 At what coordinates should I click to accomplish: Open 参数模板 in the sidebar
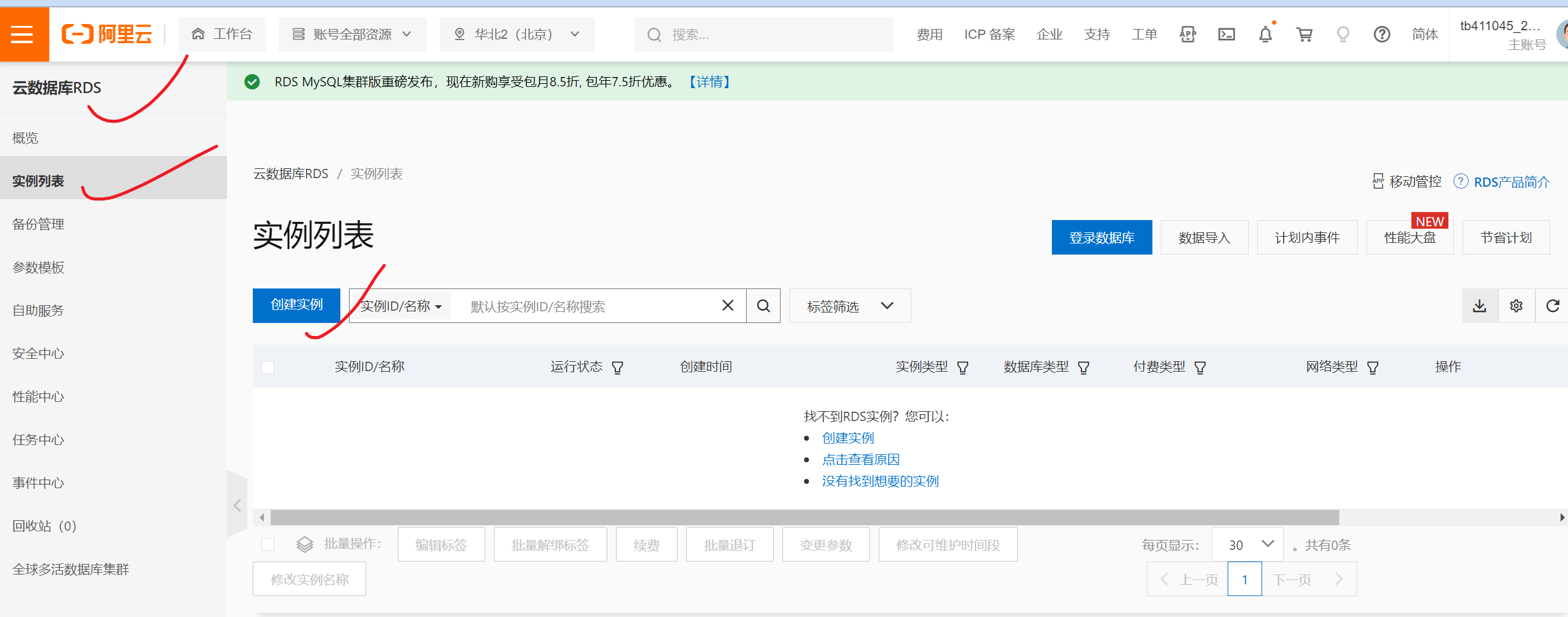coord(38,268)
